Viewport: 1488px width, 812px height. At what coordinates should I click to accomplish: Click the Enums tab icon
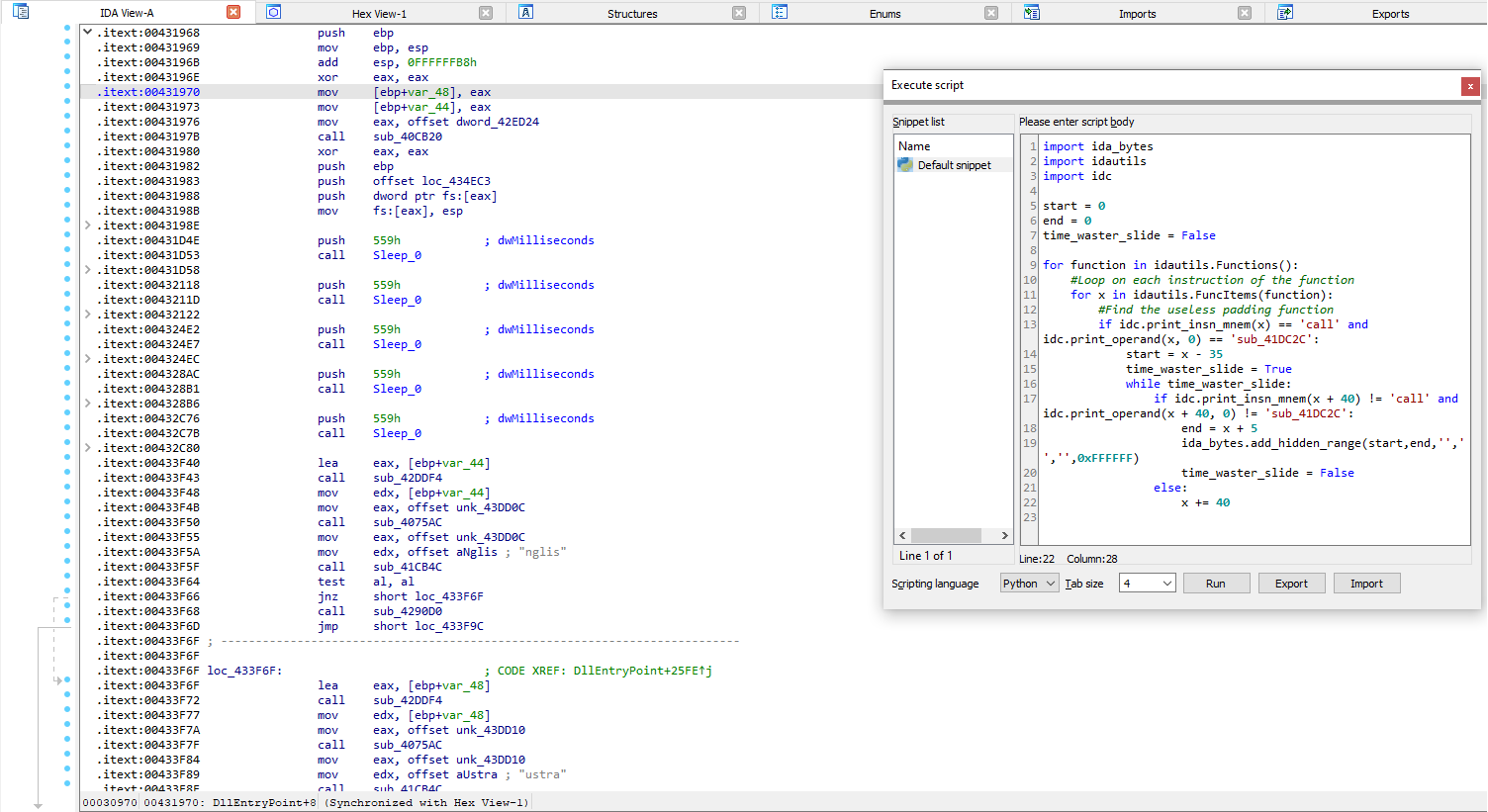pos(780,12)
